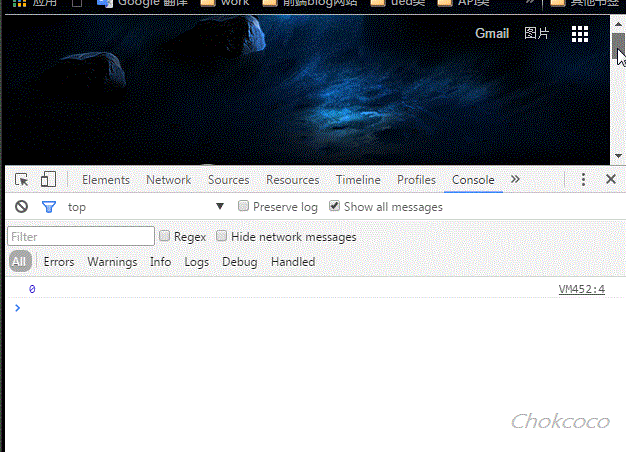This screenshot has height=452, width=626.
Task: Expand hidden DevTools tabs chevron
Action: tap(515, 180)
